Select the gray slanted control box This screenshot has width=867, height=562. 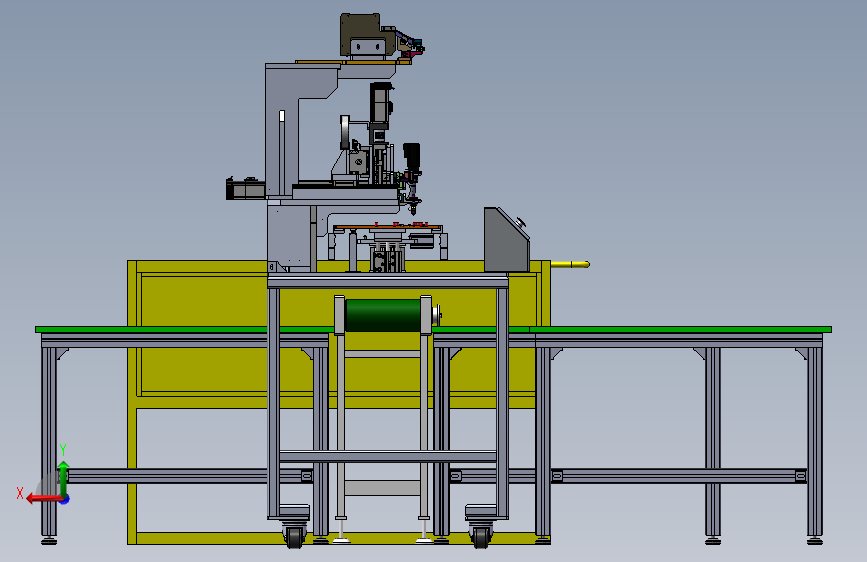point(506,240)
